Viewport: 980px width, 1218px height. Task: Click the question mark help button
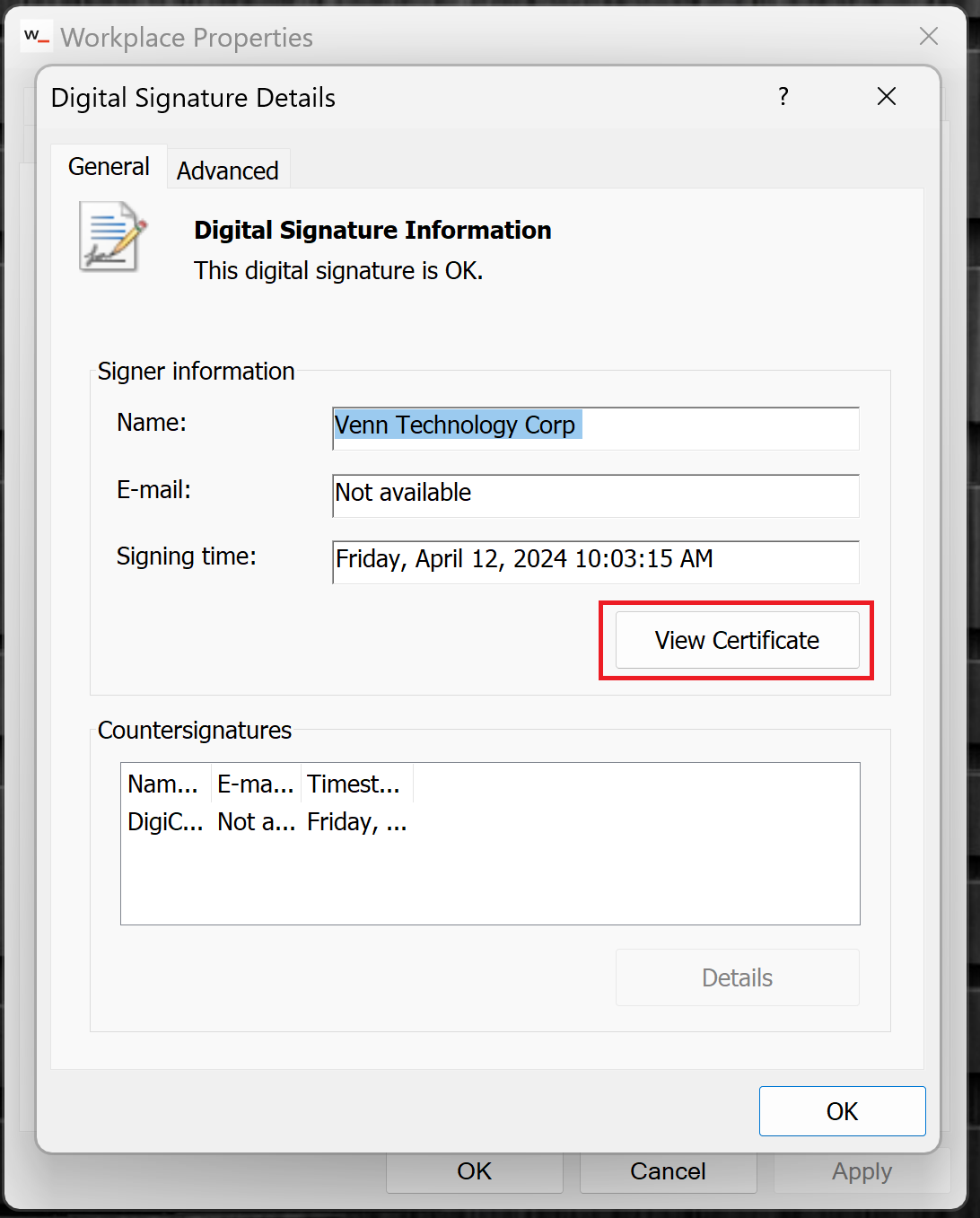[x=783, y=97]
